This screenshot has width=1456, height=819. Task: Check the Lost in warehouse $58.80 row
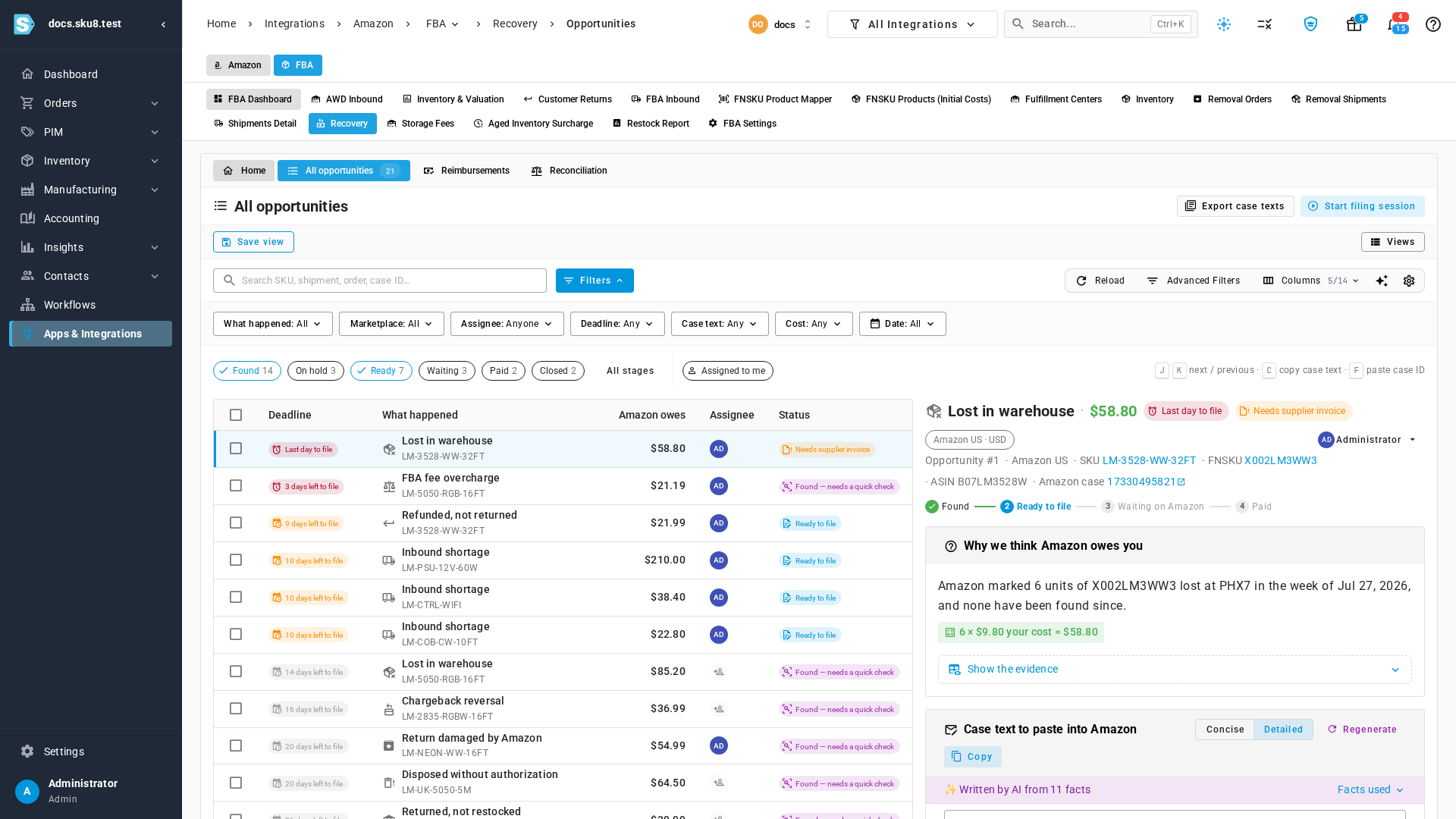pyautogui.click(x=236, y=448)
